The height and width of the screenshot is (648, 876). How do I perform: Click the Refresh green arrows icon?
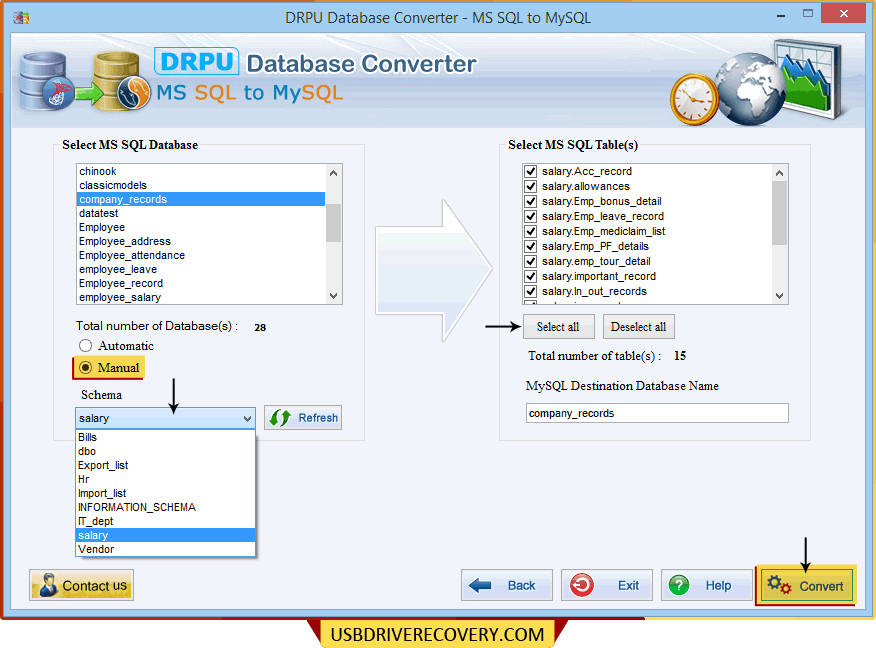point(280,418)
